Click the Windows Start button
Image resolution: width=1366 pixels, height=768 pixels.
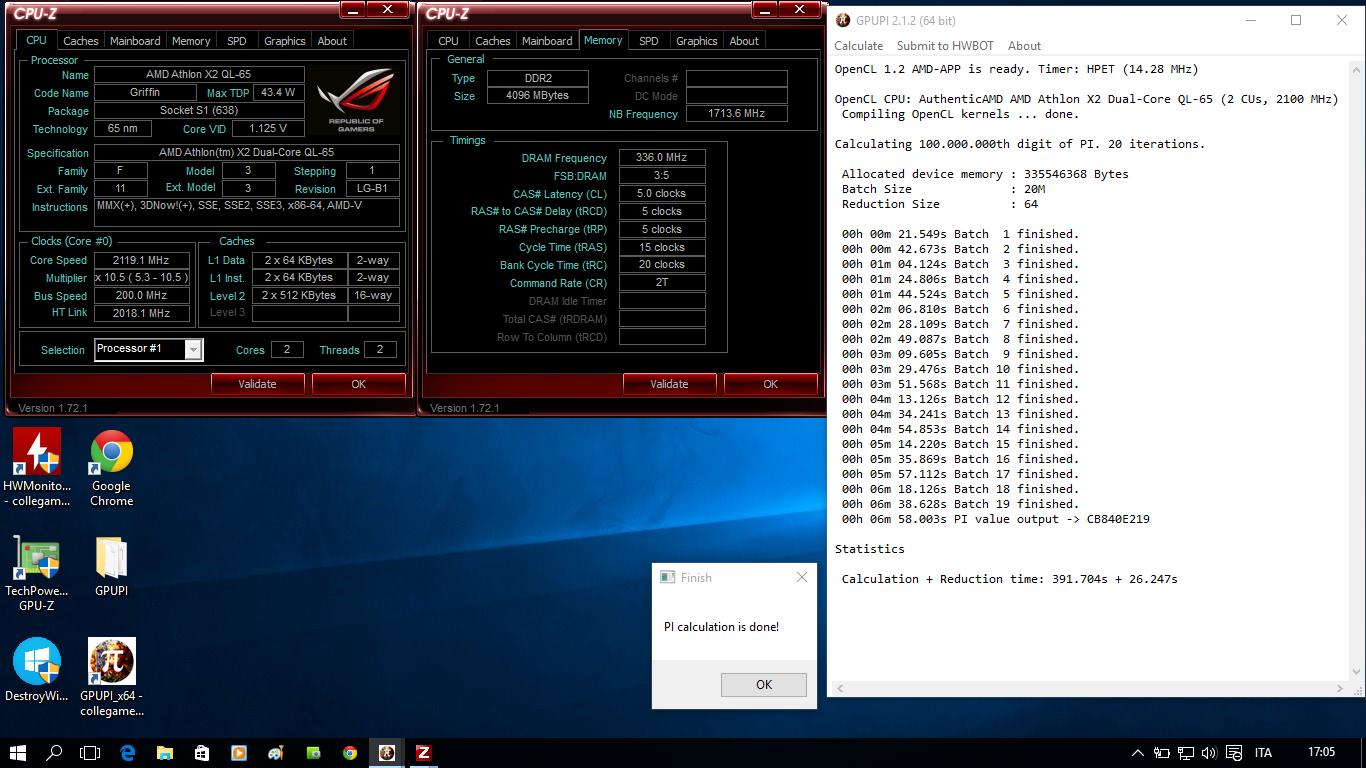point(18,753)
